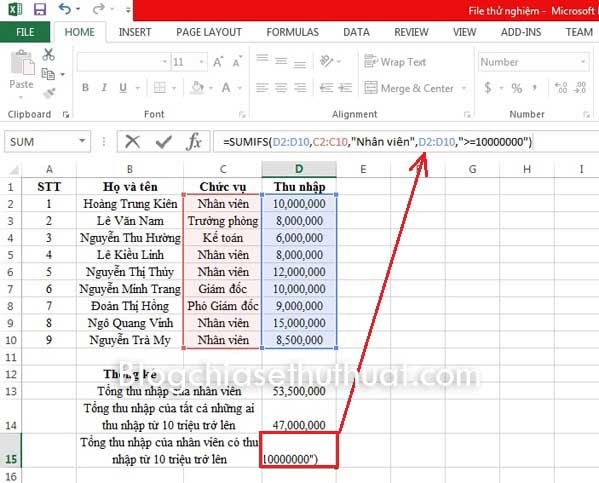Image resolution: width=599 pixels, height=483 pixels.
Task: Click the Cut scissors icon
Action: tap(49, 55)
